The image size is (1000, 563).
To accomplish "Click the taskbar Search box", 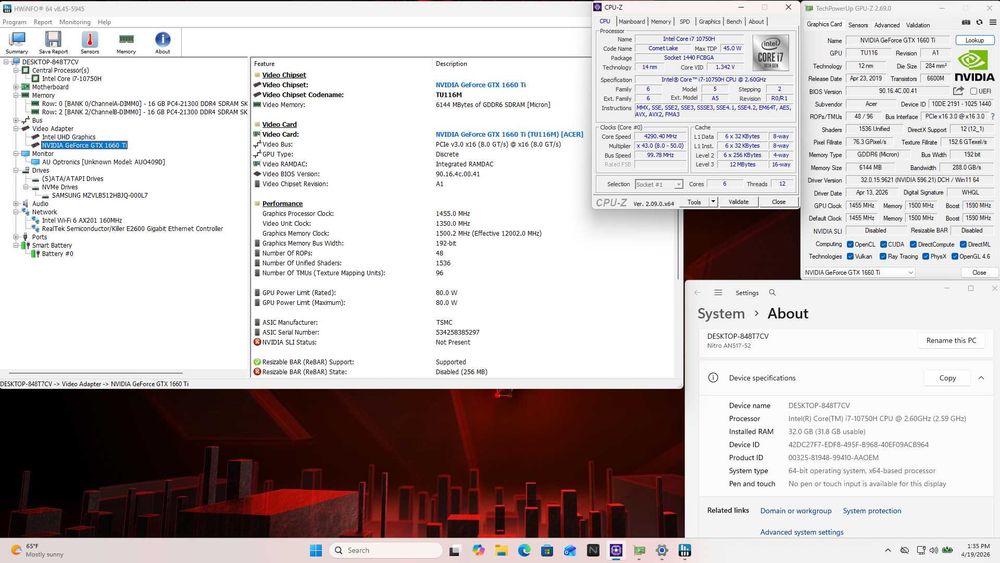I will click(x=386, y=550).
